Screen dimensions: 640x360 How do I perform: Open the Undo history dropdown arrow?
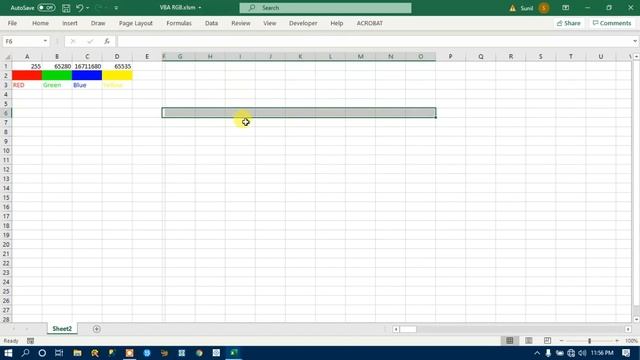[x=88, y=8]
